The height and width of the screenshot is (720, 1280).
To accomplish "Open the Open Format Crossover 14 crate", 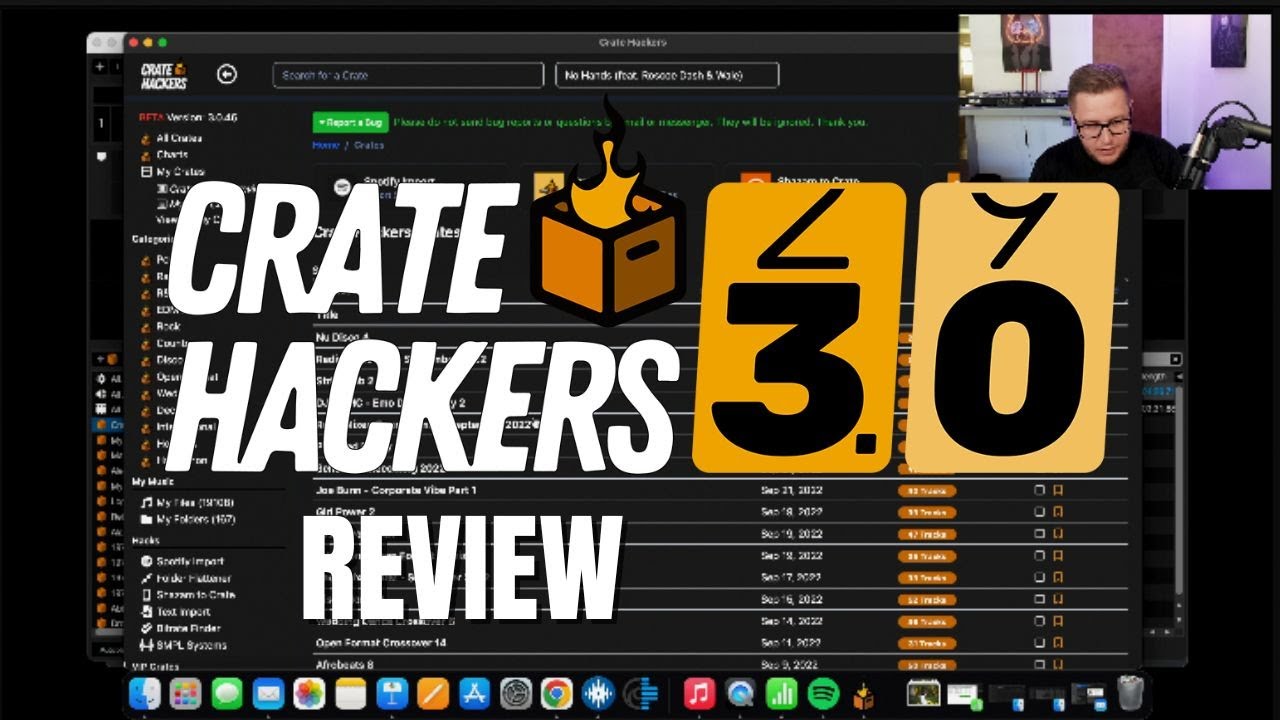I will (381, 643).
